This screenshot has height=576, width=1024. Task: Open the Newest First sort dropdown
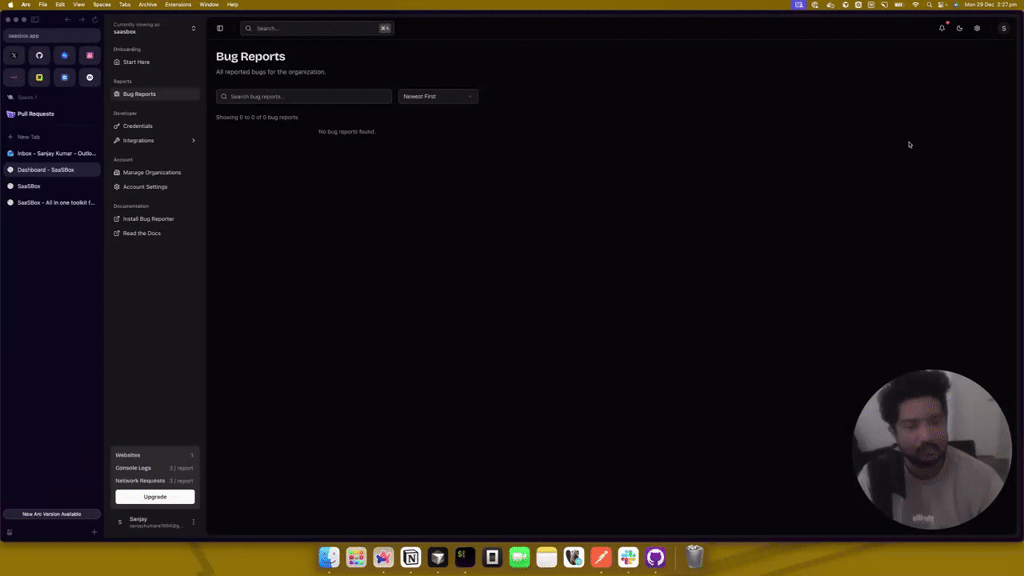pos(438,97)
